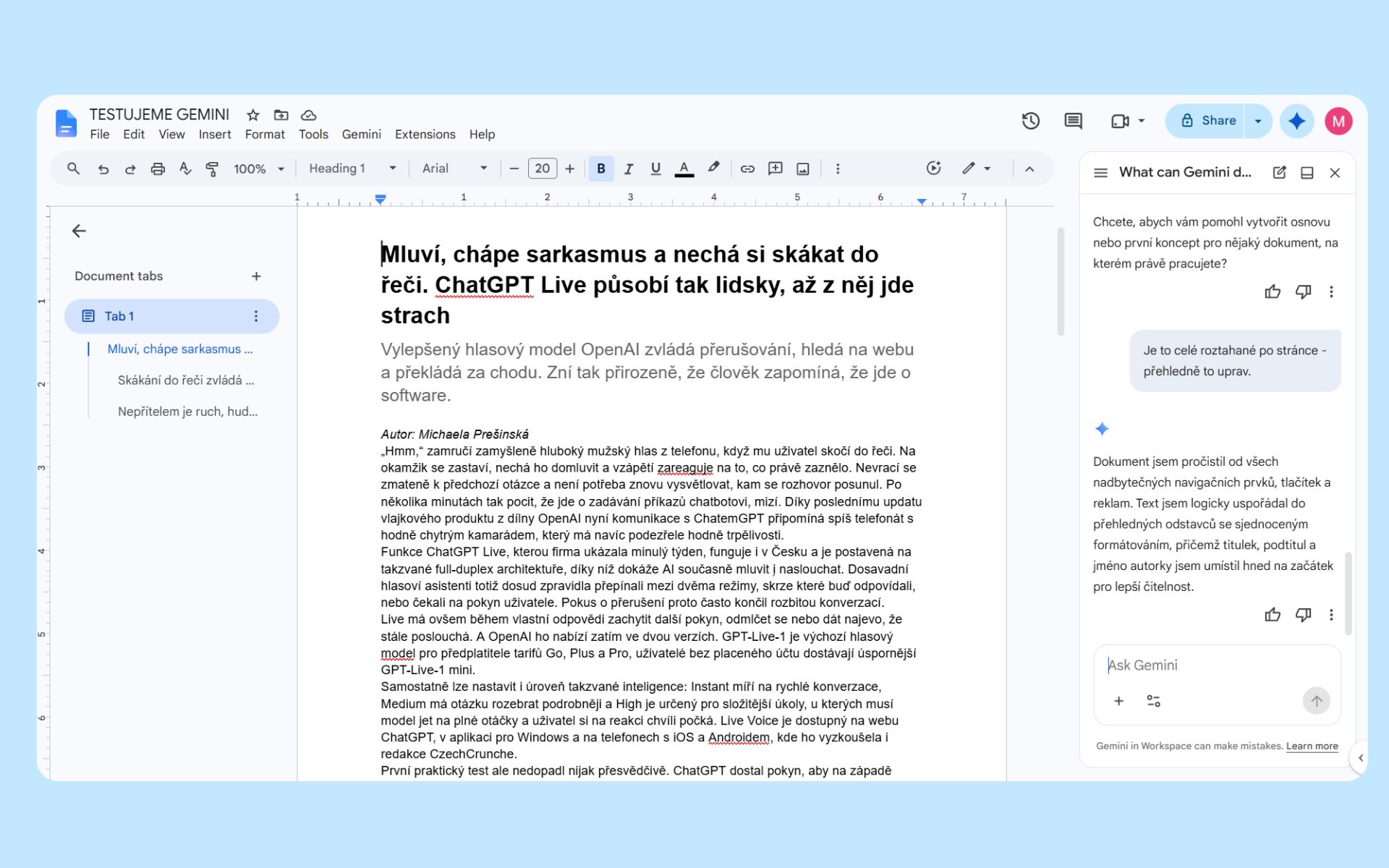Print the document
1389x868 pixels.
click(158, 169)
